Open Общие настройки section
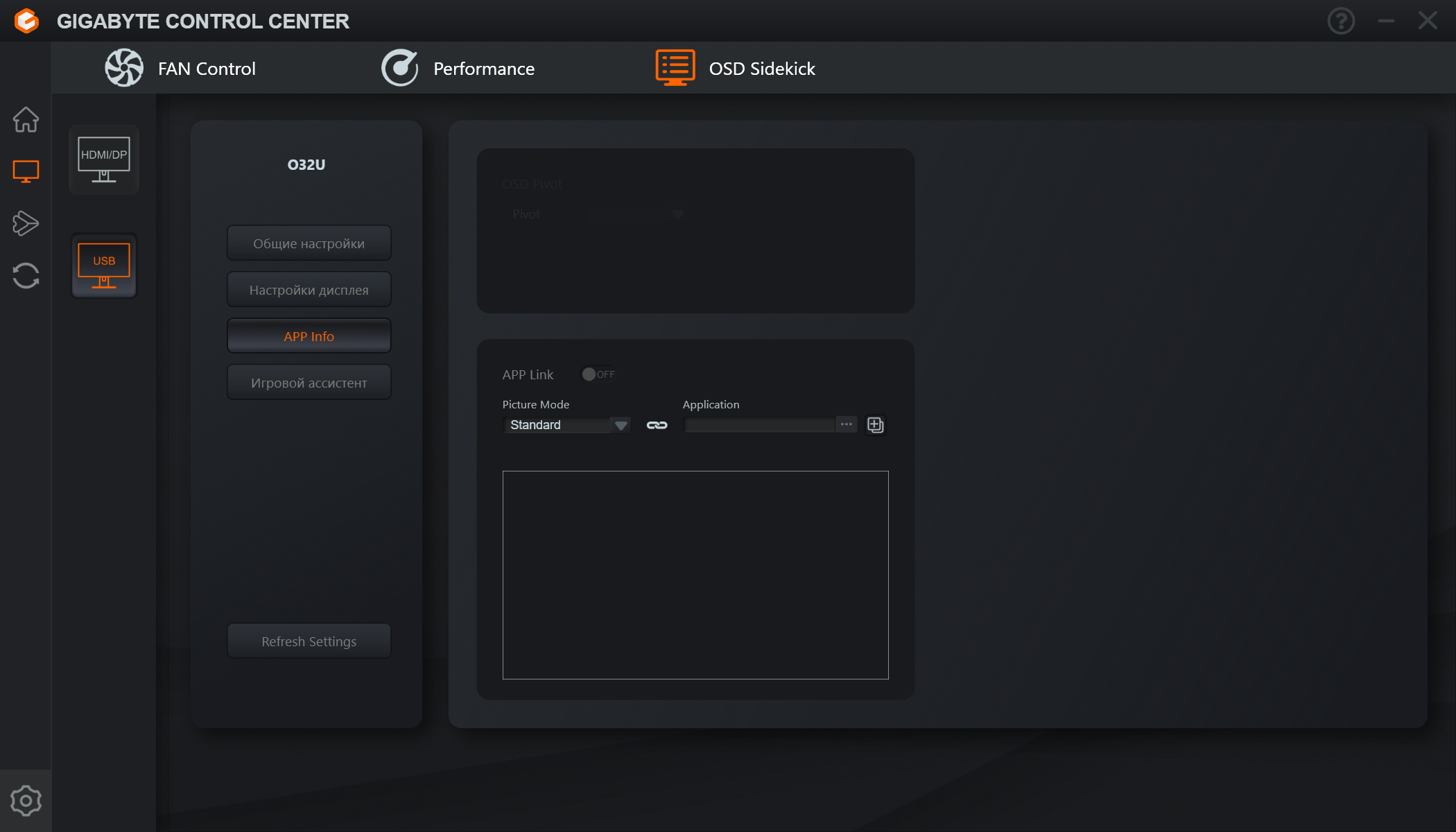The width and height of the screenshot is (1456, 832). point(309,243)
